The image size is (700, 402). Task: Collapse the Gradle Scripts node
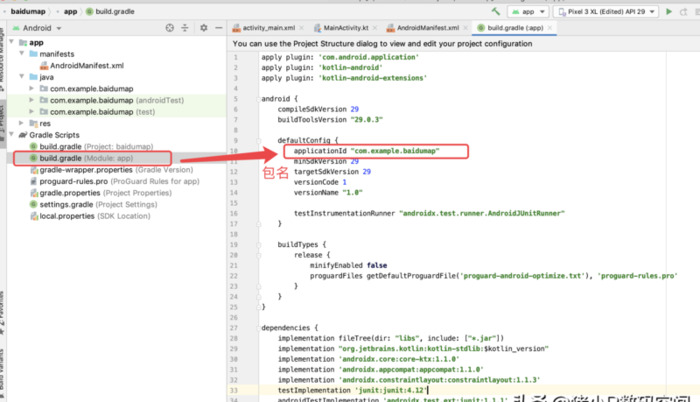tap(12, 135)
